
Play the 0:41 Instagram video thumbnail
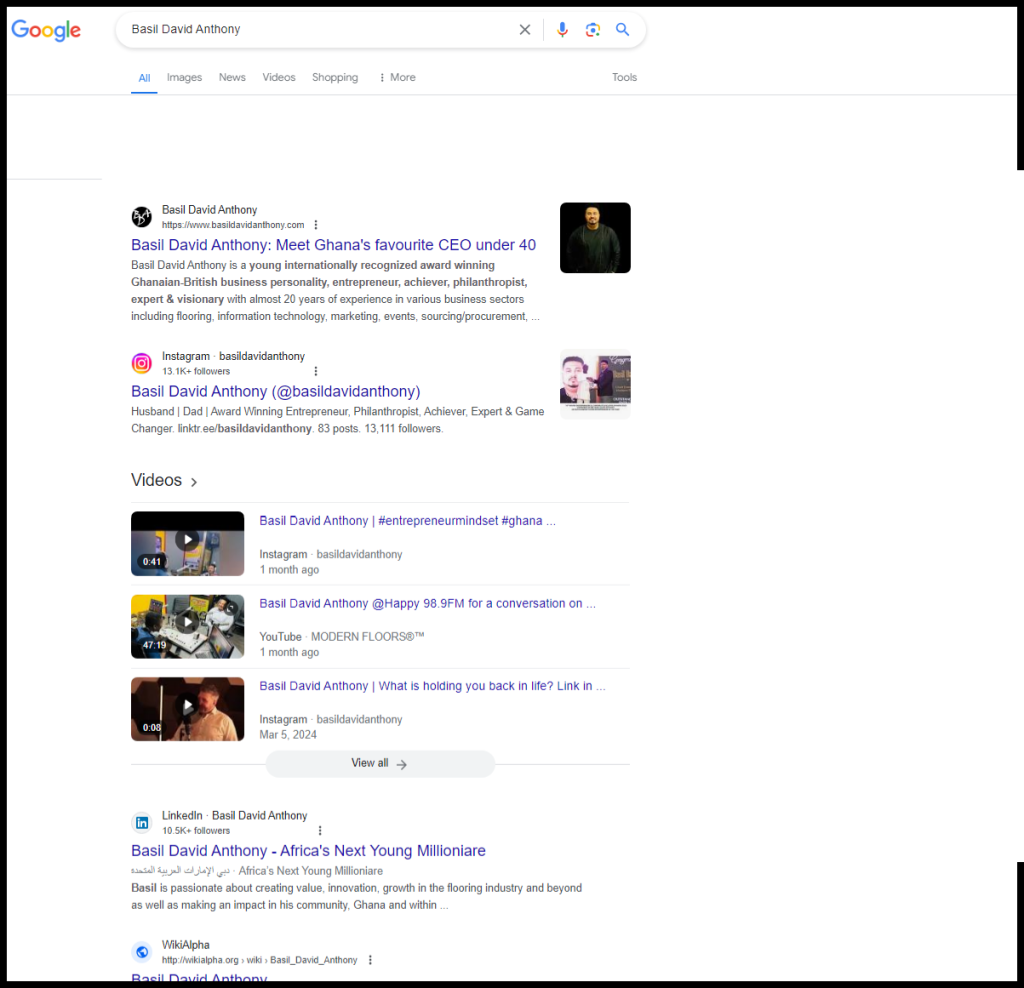[x=187, y=543]
